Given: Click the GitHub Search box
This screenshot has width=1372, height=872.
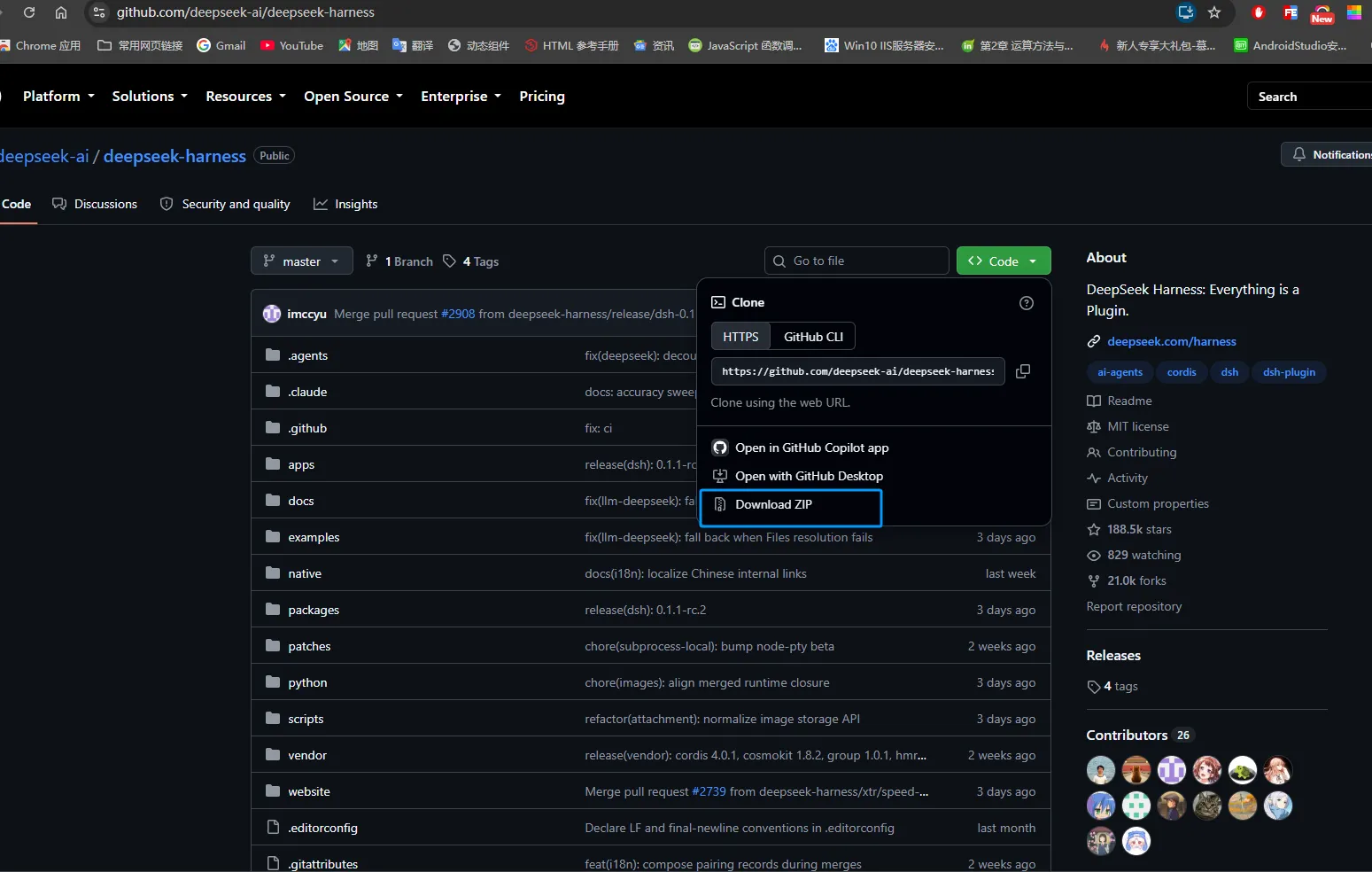Looking at the screenshot, I should [x=1309, y=96].
